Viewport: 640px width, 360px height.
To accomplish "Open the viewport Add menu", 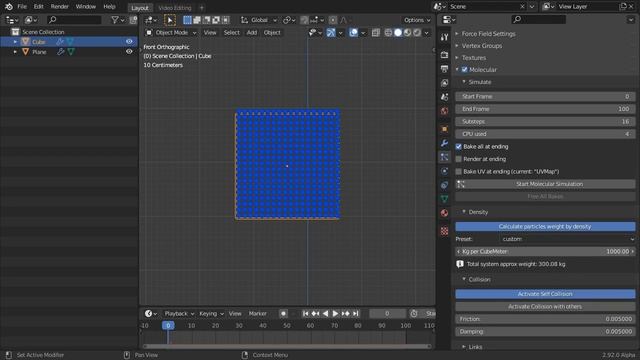I will coord(252,33).
